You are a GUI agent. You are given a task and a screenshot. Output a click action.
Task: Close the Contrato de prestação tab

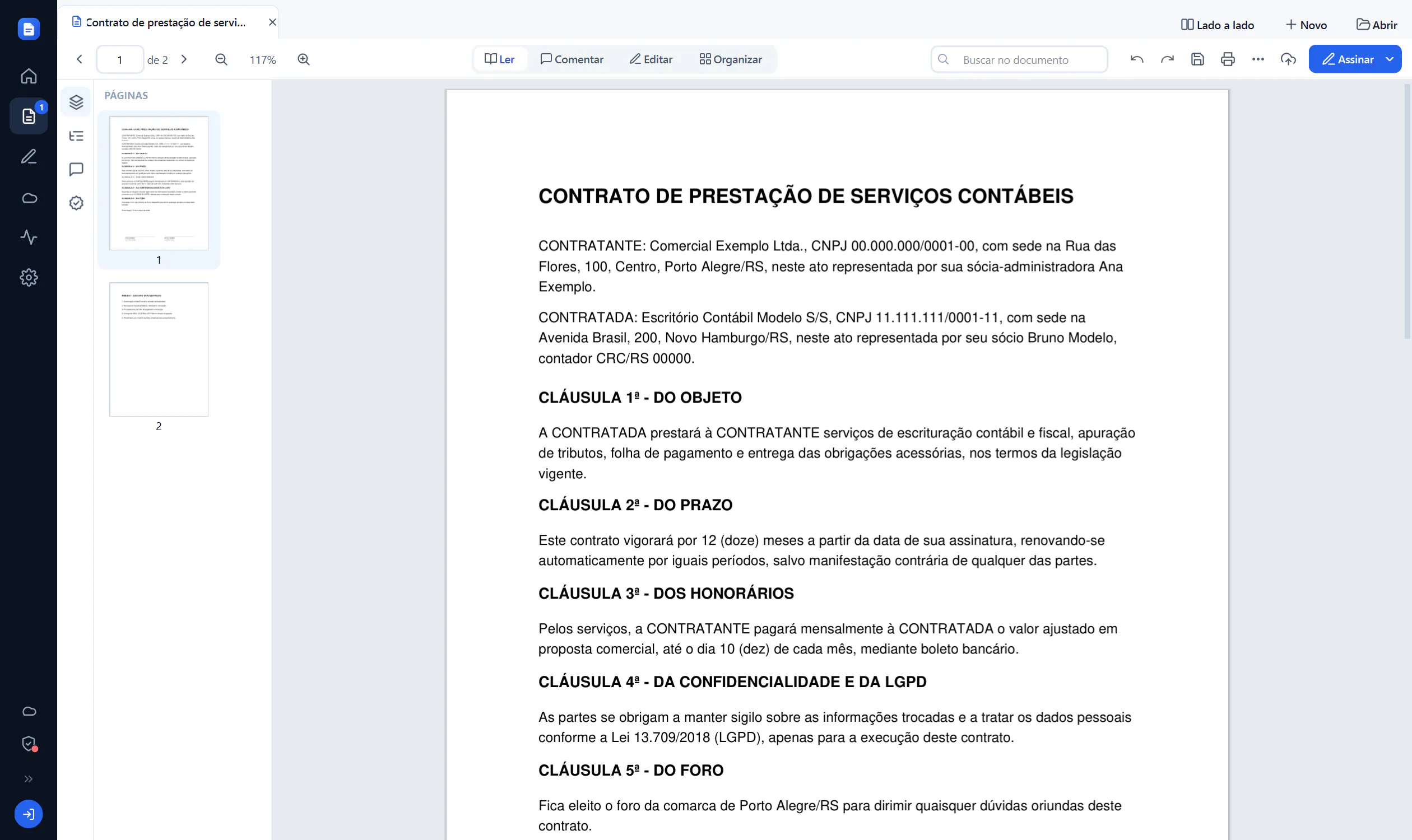272,22
